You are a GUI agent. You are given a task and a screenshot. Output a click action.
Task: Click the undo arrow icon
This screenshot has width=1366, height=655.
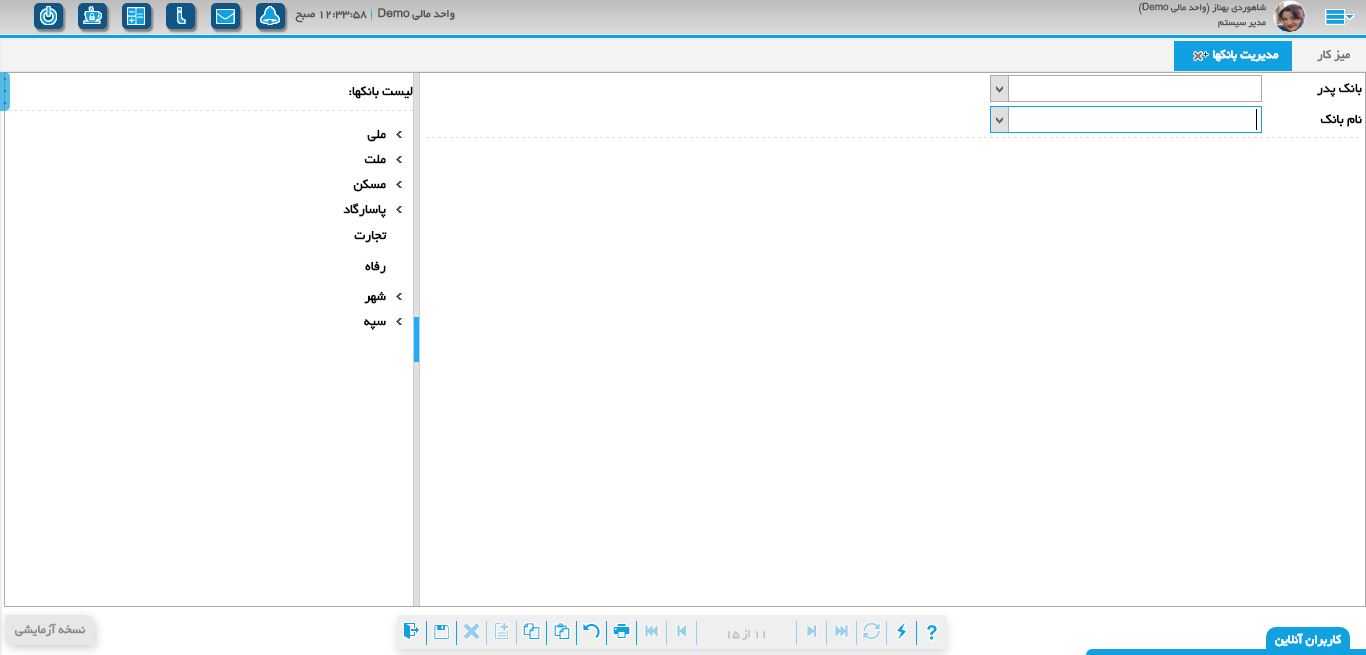pyautogui.click(x=591, y=631)
